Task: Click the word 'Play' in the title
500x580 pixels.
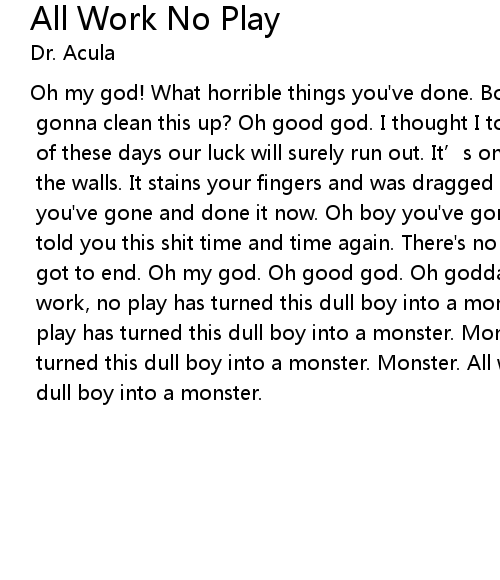Action: 250,20
